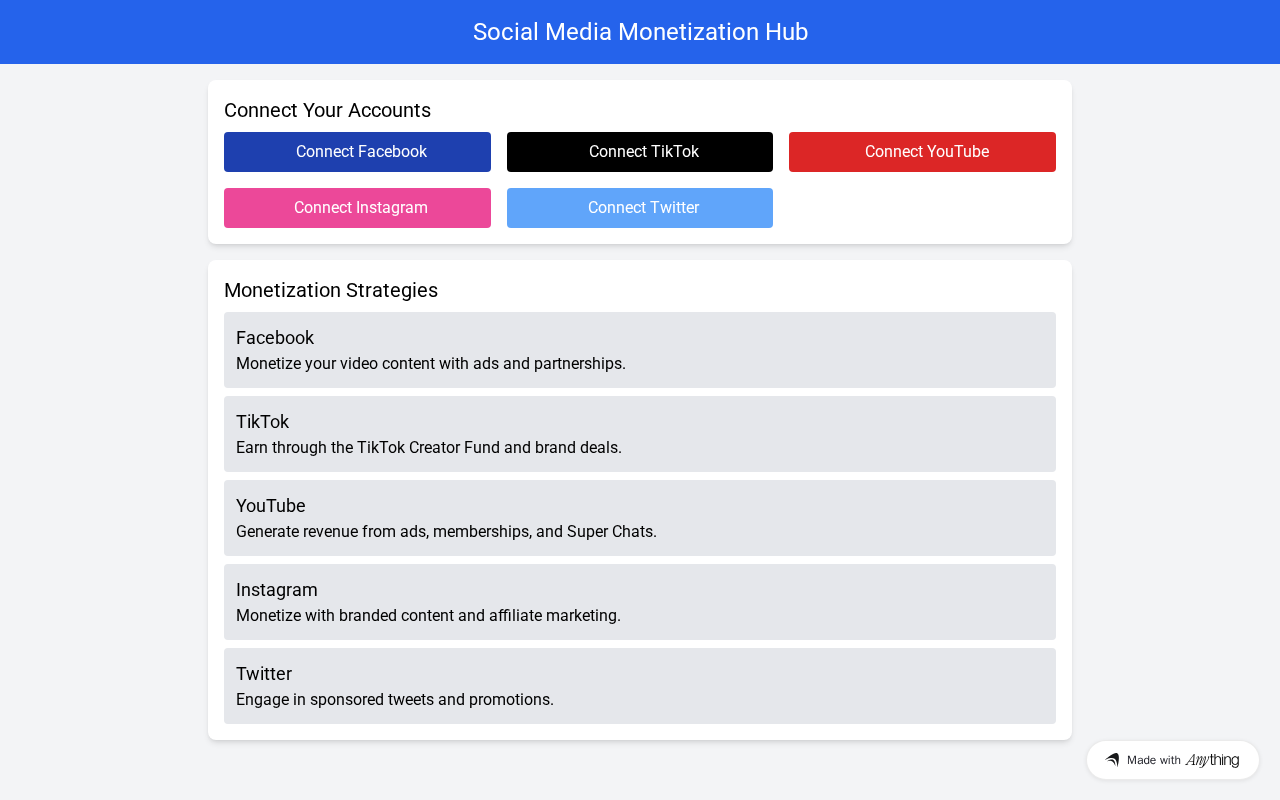Select the Facebook strategy heading
This screenshot has width=1280, height=800.
tap(275, 338)
